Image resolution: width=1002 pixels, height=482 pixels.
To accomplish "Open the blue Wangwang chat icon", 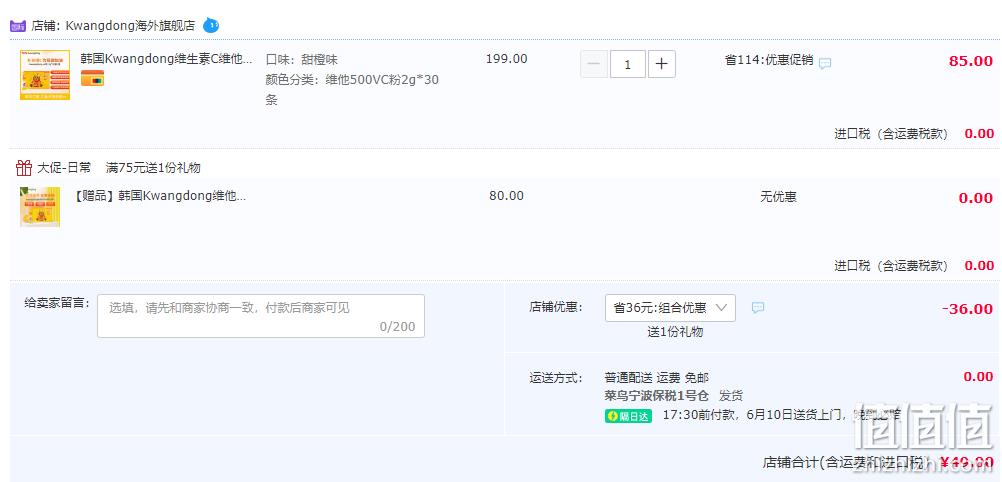I will point(211,26).
